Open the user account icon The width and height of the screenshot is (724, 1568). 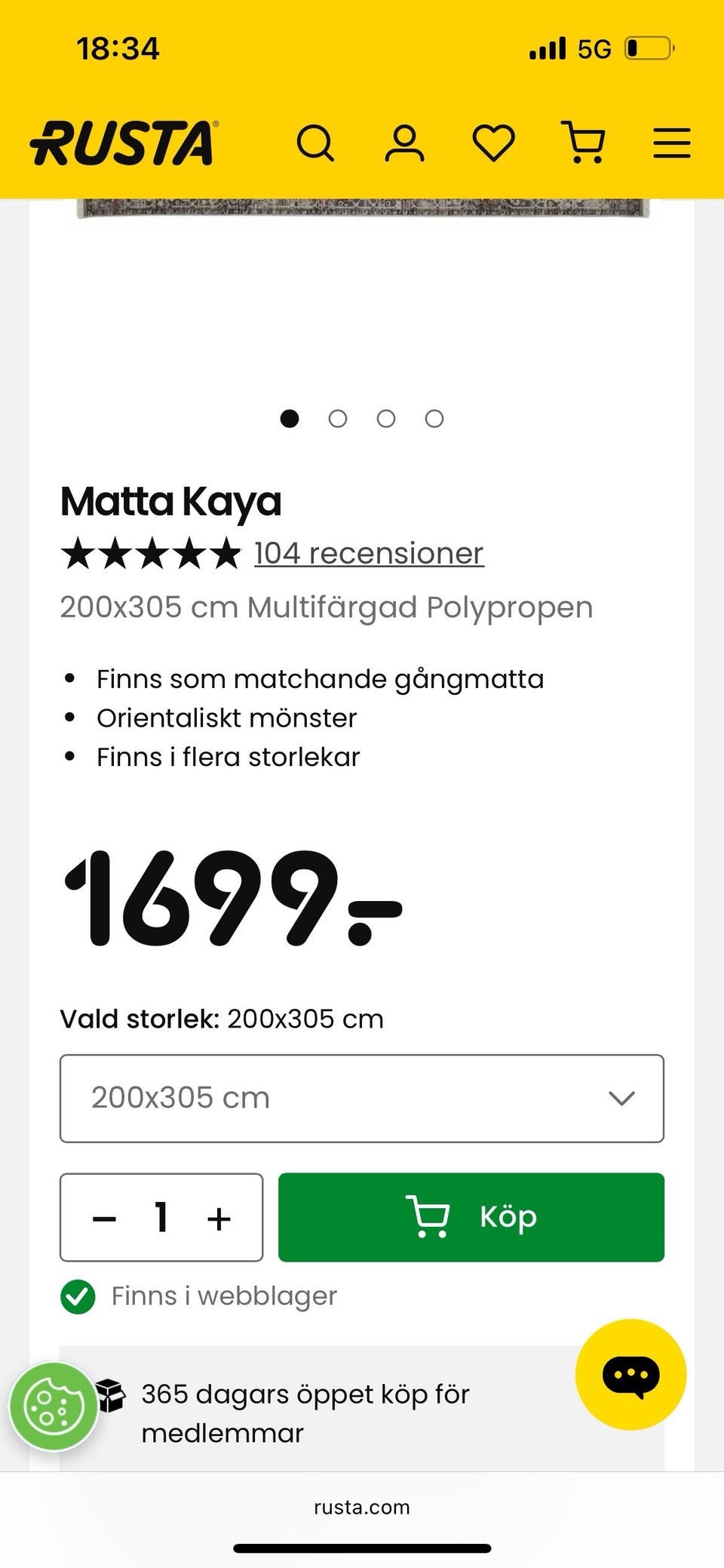pyautogui.click(x=404, y=143)
